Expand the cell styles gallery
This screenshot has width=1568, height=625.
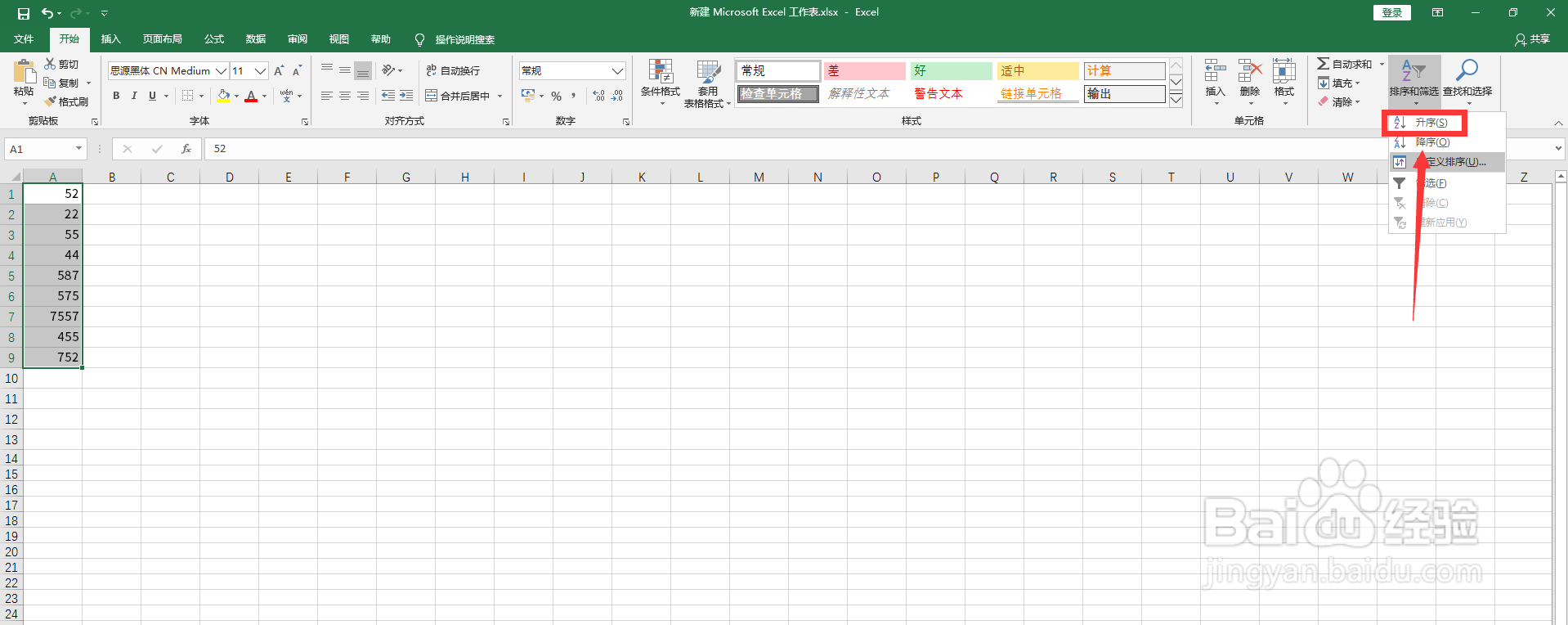pyautogui.click(x=1176, y=100)
